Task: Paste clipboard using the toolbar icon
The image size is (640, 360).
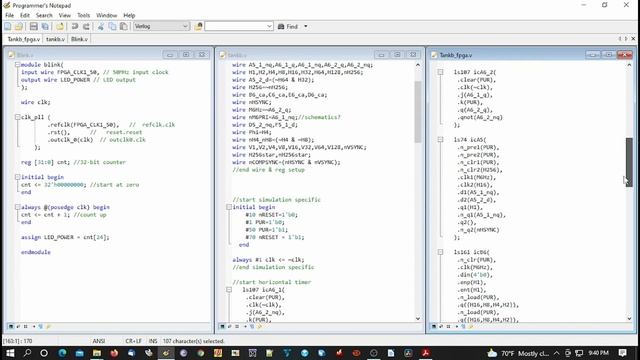Action: (x=124, y=27)
